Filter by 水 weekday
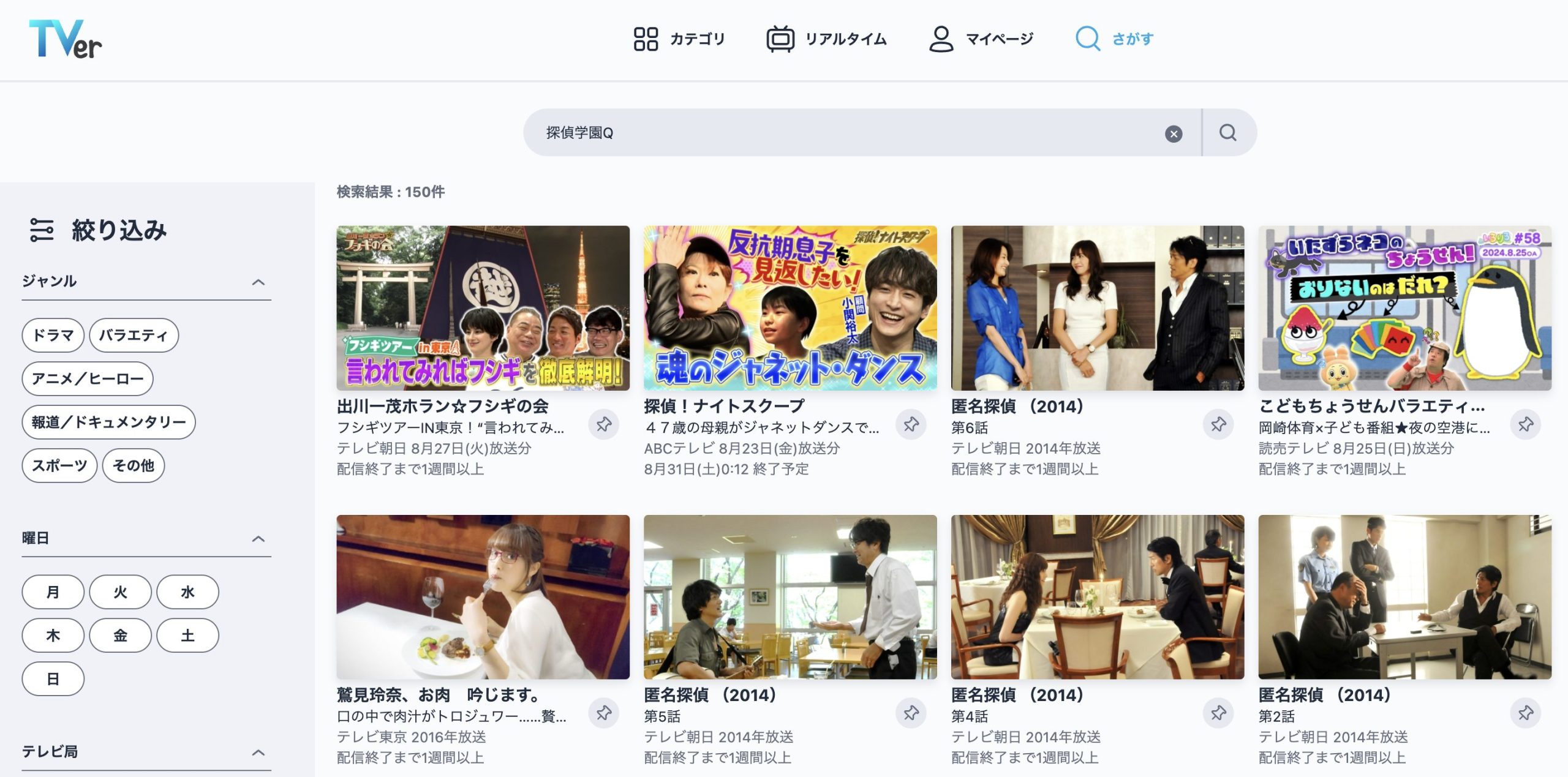 tap(188, 592)
